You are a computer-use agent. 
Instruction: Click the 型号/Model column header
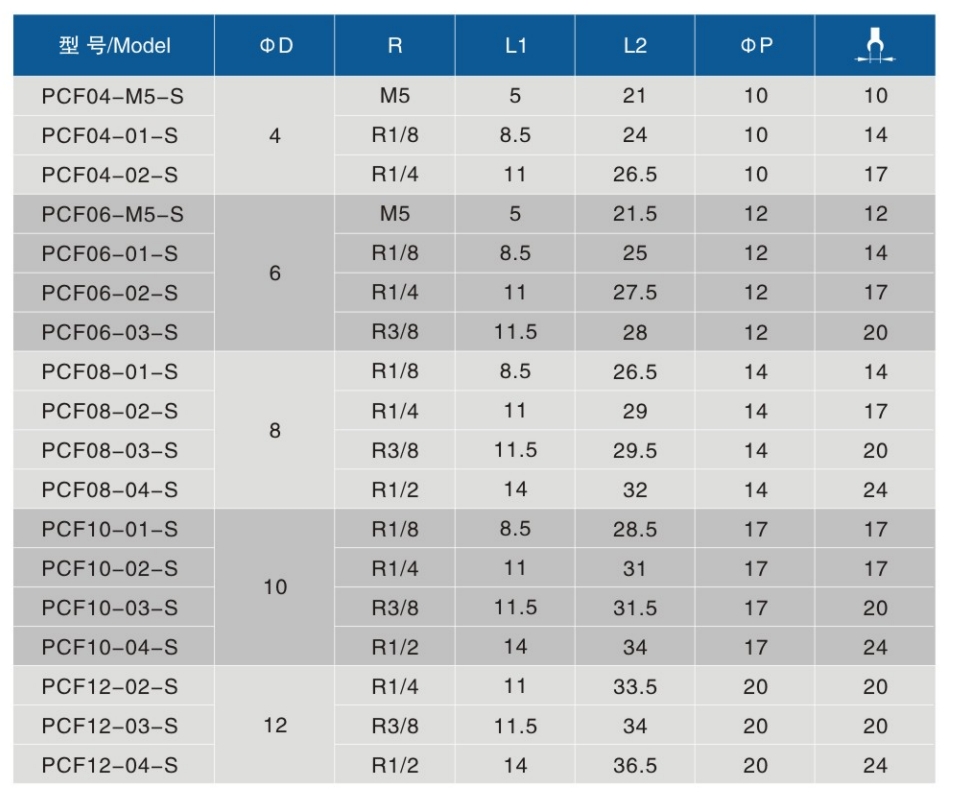[x=113, y=46]
